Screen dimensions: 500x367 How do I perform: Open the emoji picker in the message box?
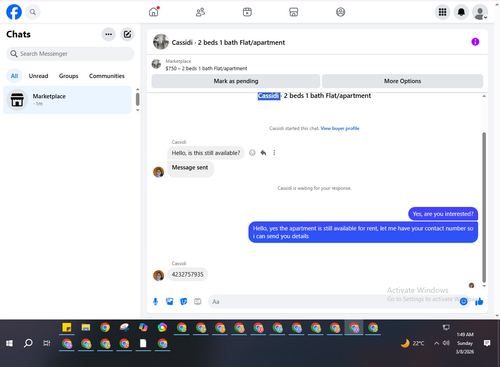(x=463, y=302)
